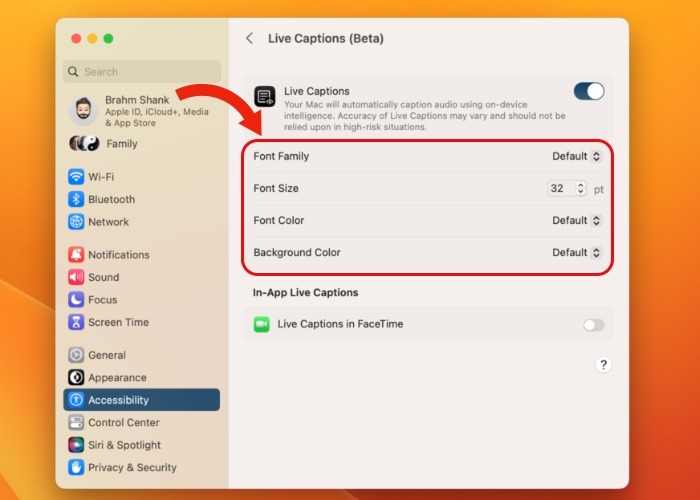Click the Family avatars icon

[x=84, y=143]
